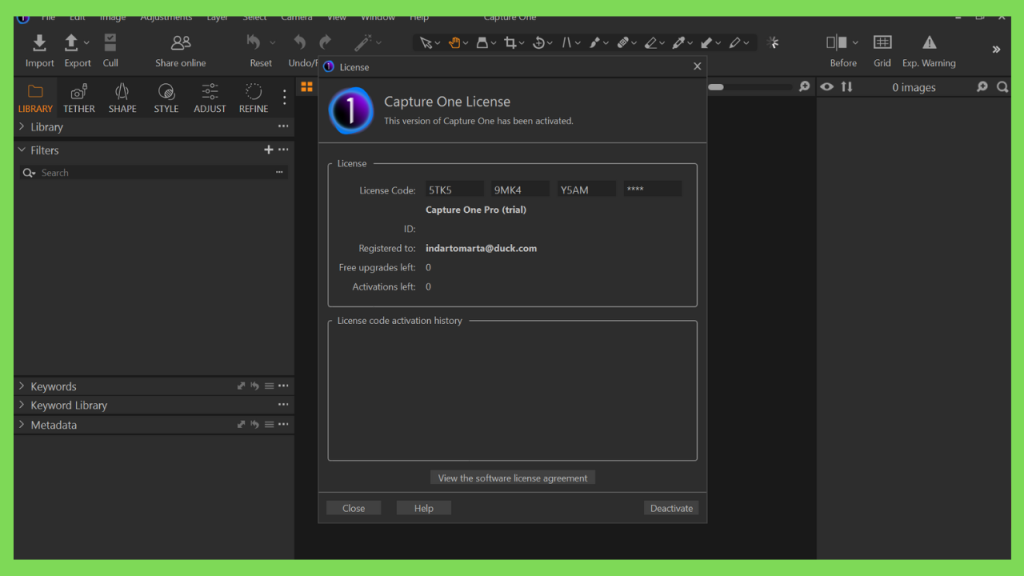The height and width of the screenshot is (576, 1024).
Task: Click the license code field 5TK5
Action: tap(455, 189)
